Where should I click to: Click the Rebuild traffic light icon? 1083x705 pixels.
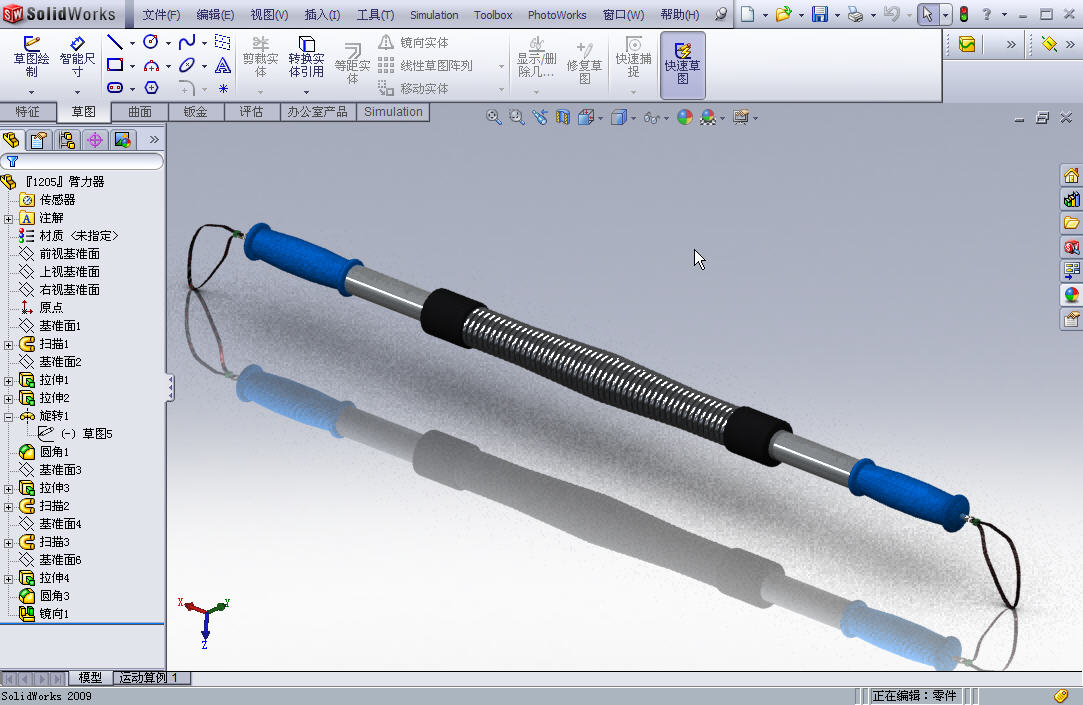click(x=964, y=14)
